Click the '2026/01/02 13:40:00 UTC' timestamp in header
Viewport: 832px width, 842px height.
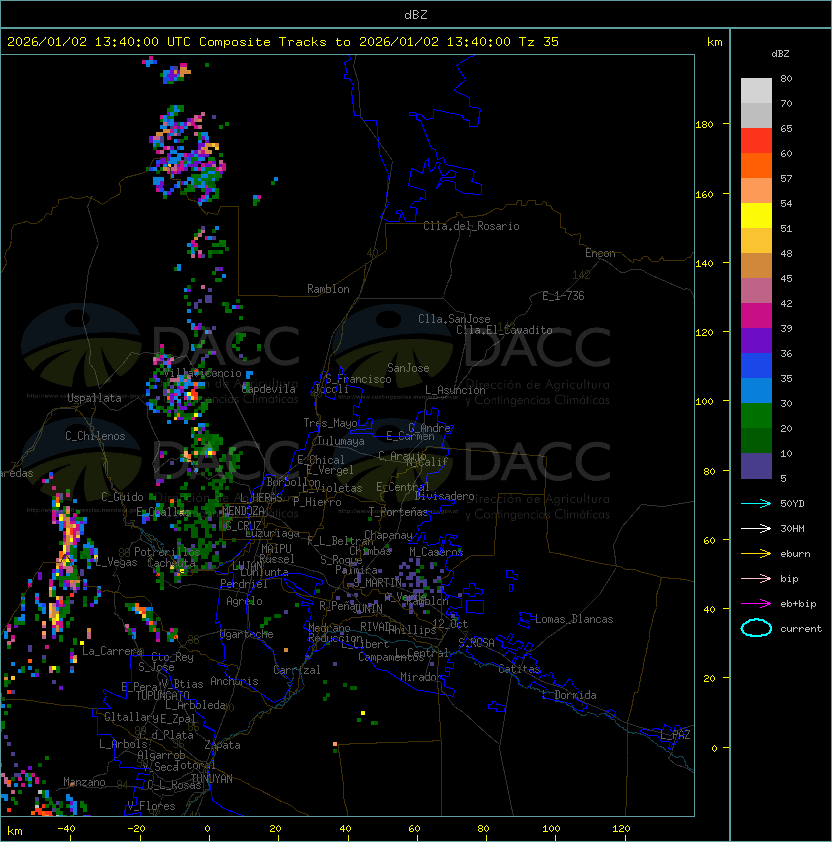(98, 42)
